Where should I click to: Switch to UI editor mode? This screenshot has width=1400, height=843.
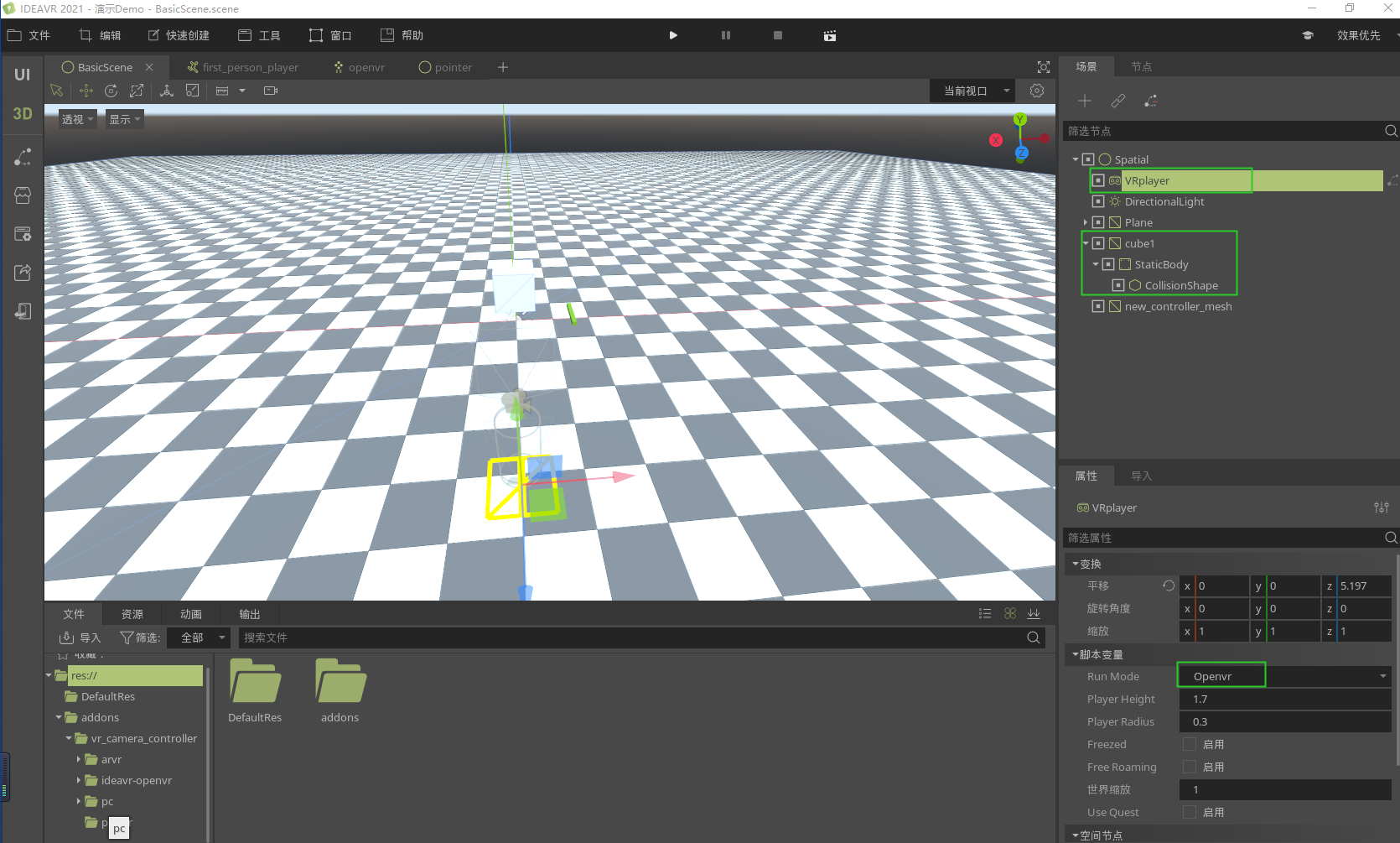[23, 74]
